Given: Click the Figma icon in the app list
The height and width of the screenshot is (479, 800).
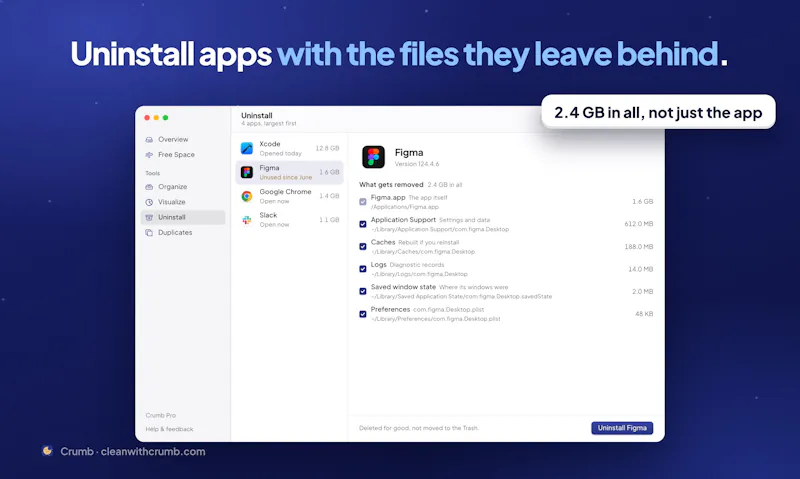Looking at the screenshot, I should coord(247,172).
